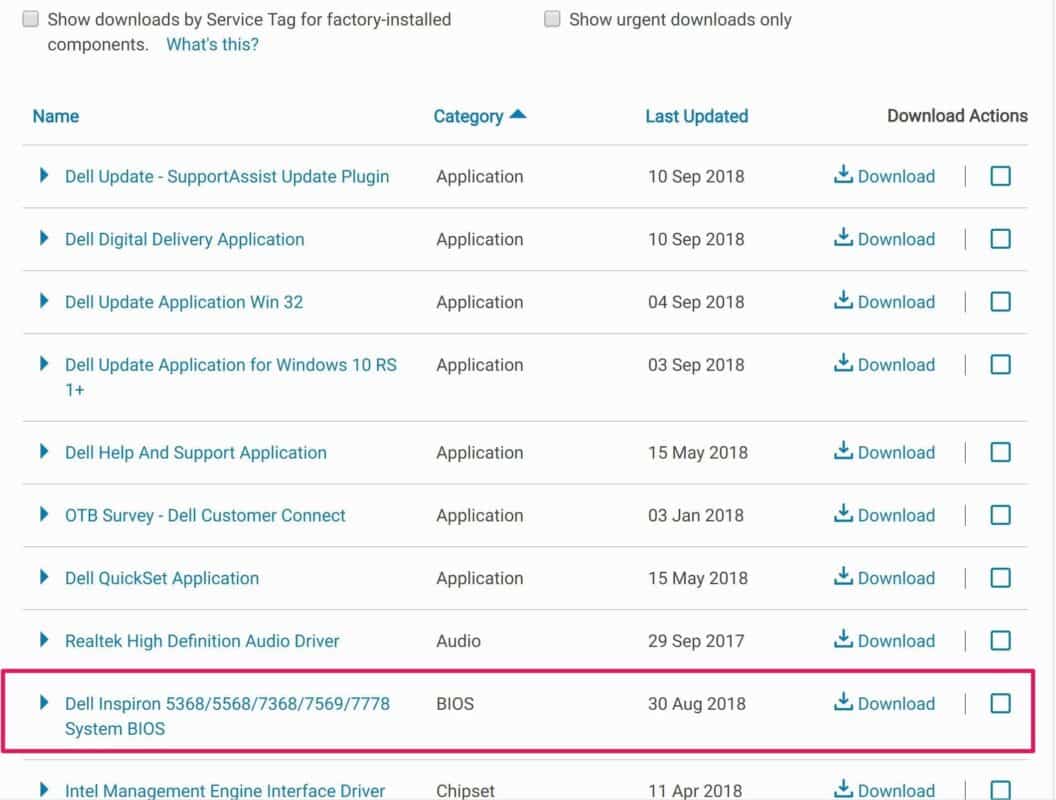Expand Dell Digital Delivery Application details
This screenshot has width=1056, height=800.
click(x=44, y=238)
